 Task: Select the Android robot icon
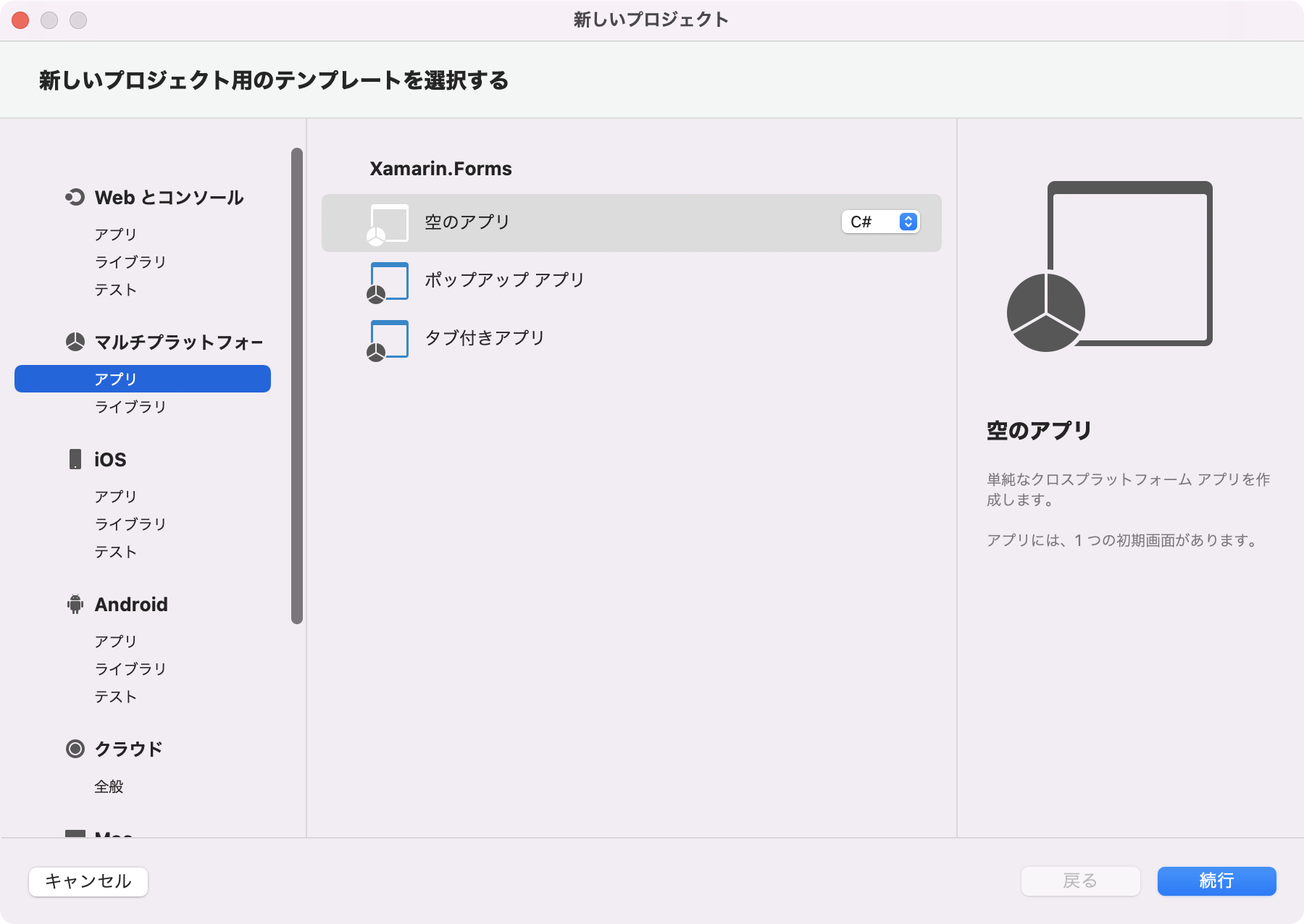click(75, 604)
